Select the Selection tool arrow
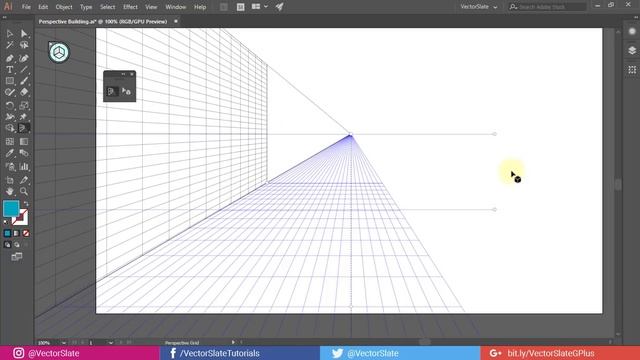 [x=10, y=33]
